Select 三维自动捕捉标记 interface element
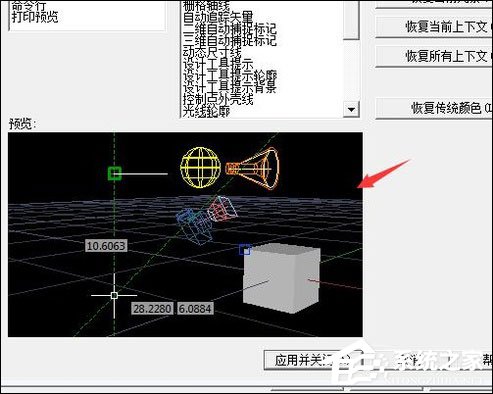The height and width of the screenshot is (394, 493). click(x=230, y=41)
